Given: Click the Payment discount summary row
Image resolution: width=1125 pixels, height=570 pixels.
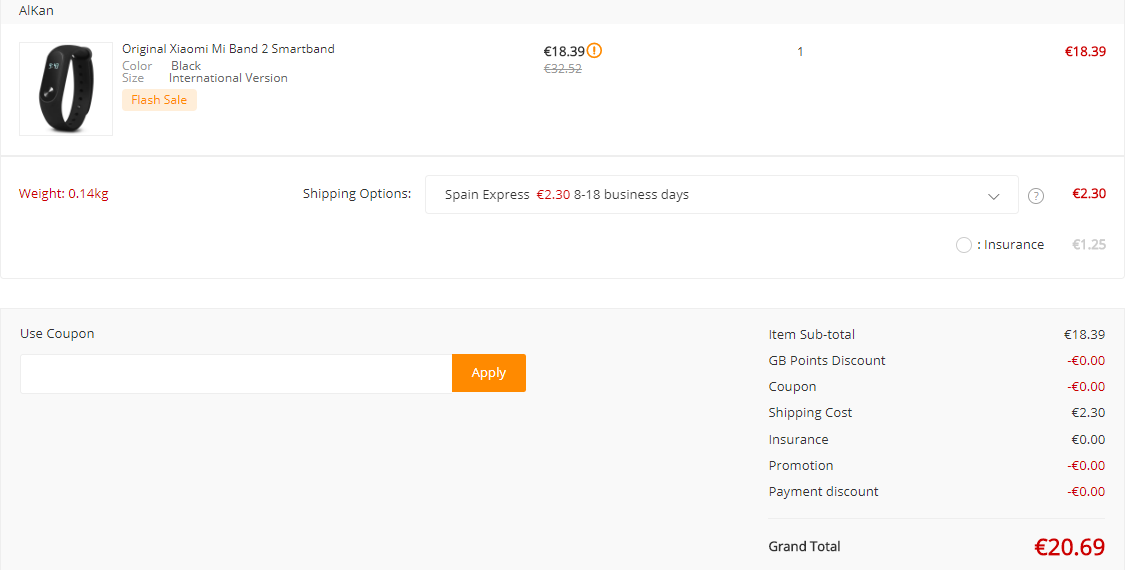Looking at the screenshot, I should (936, 492).
